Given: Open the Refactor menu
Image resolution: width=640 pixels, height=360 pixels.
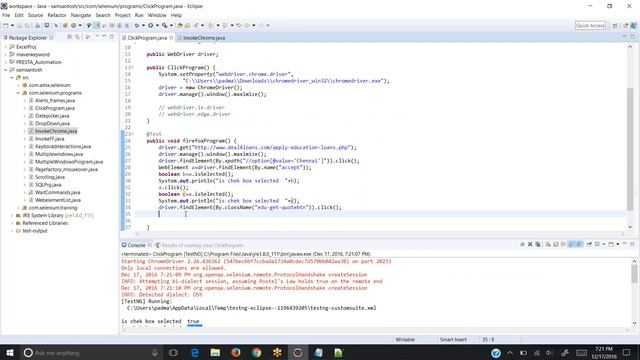Looking at the screenshot, I should [x=57, y=15].
